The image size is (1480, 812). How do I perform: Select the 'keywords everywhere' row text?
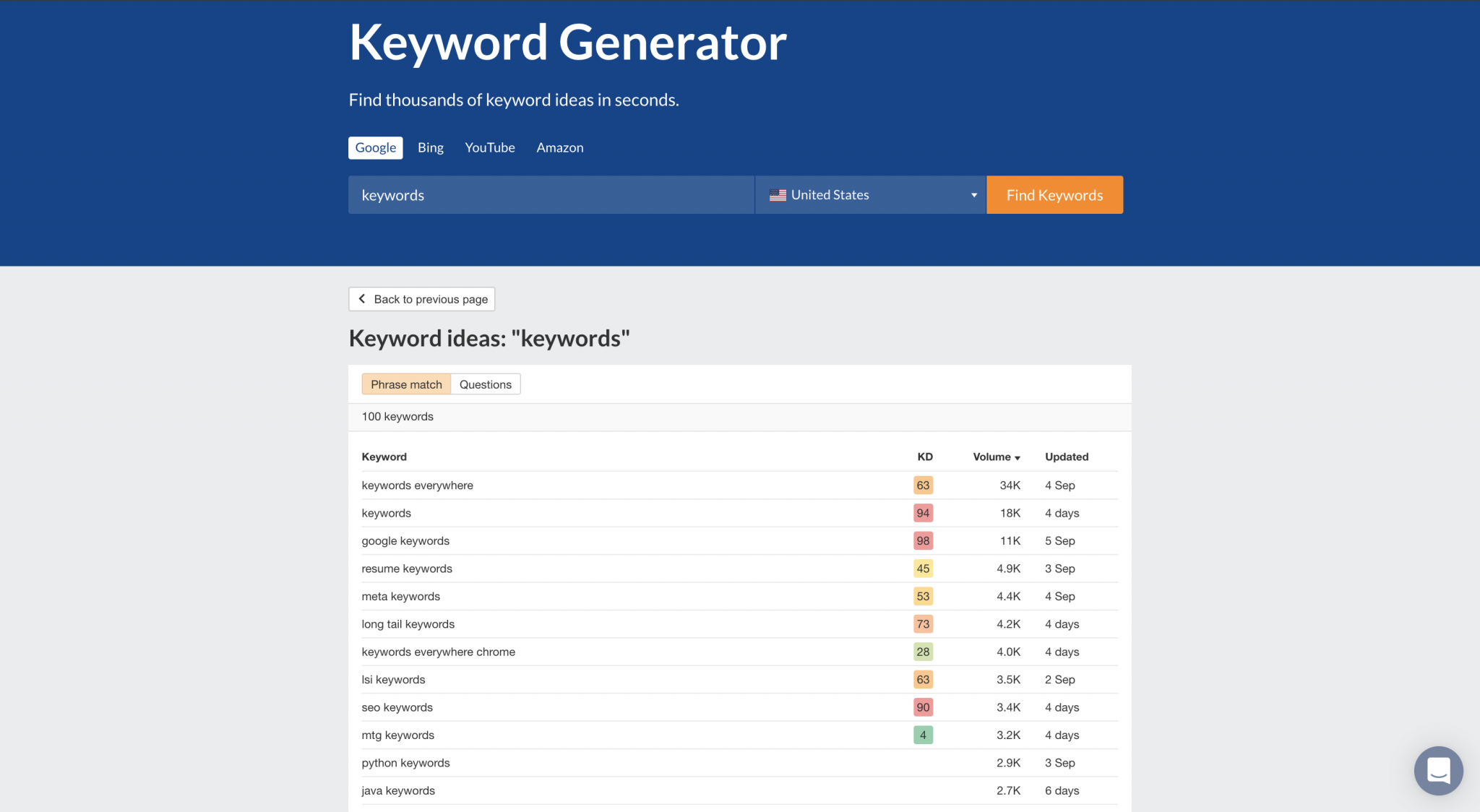[x=417, y=485]
